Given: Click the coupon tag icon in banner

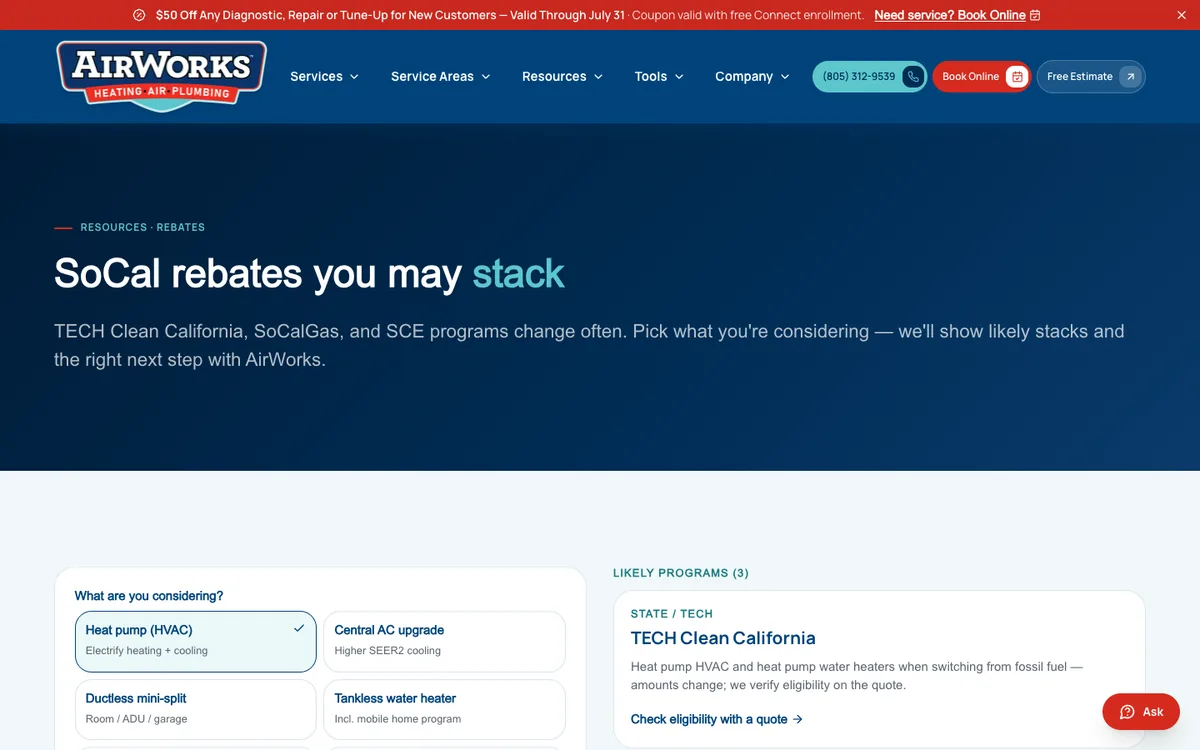Looking at the screenshot, I should pyautogui.click(x=139, y=15).
